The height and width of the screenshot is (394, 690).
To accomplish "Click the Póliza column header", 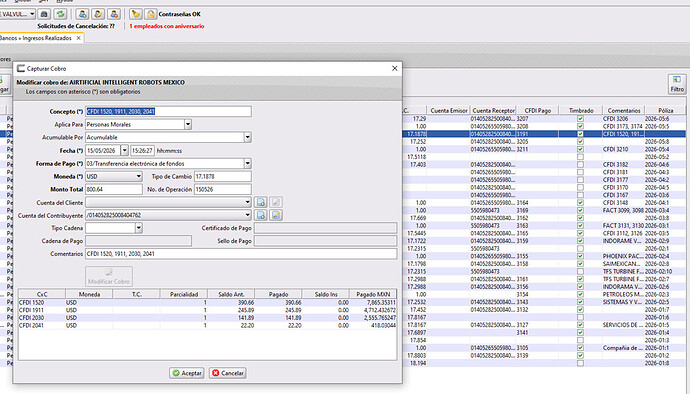I will coord(665,110).
